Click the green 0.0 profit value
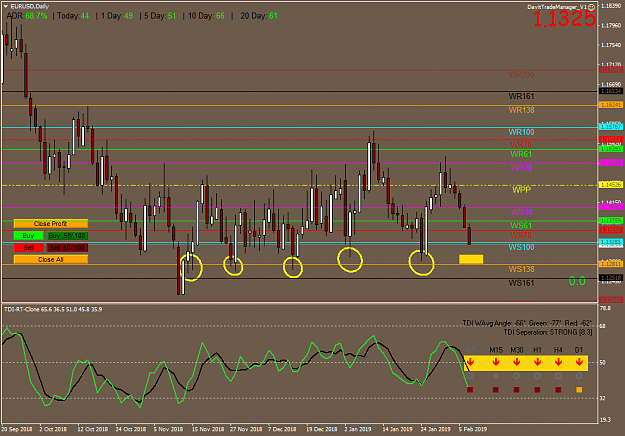Viewport: 625px width, 436px height. (x=577, y=281)
